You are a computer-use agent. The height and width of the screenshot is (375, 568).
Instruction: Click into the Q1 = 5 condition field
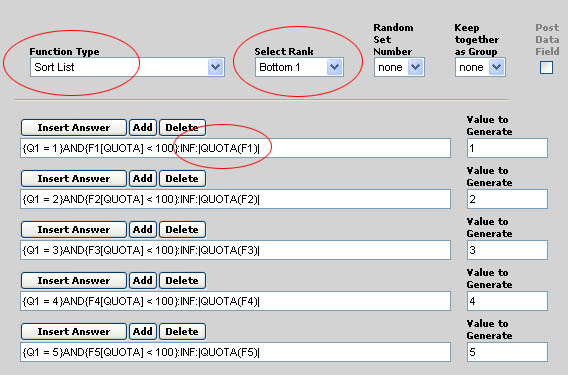coord(235,352)
